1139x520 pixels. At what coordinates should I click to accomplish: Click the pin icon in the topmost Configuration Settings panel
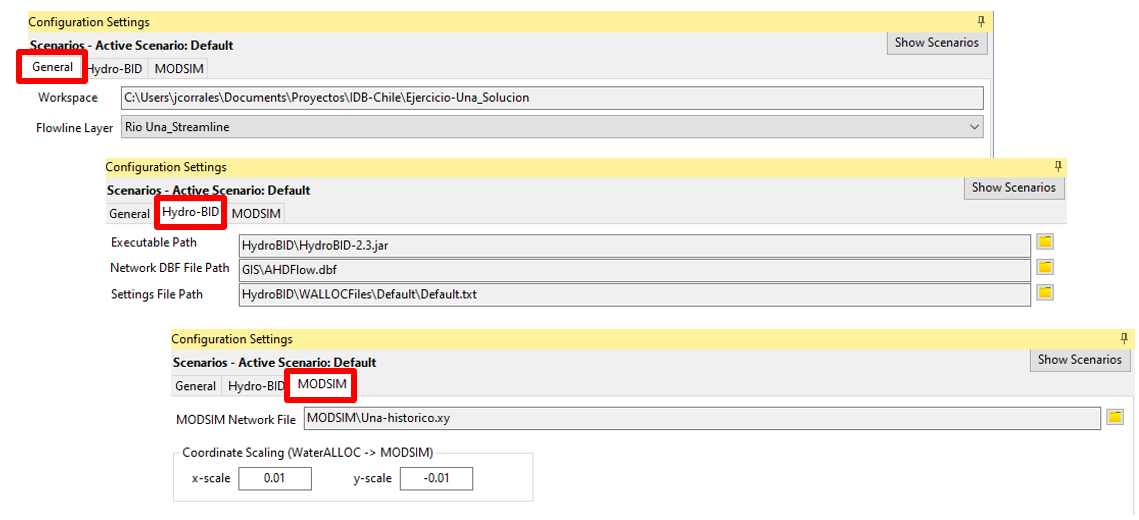[x=981, y=21]
